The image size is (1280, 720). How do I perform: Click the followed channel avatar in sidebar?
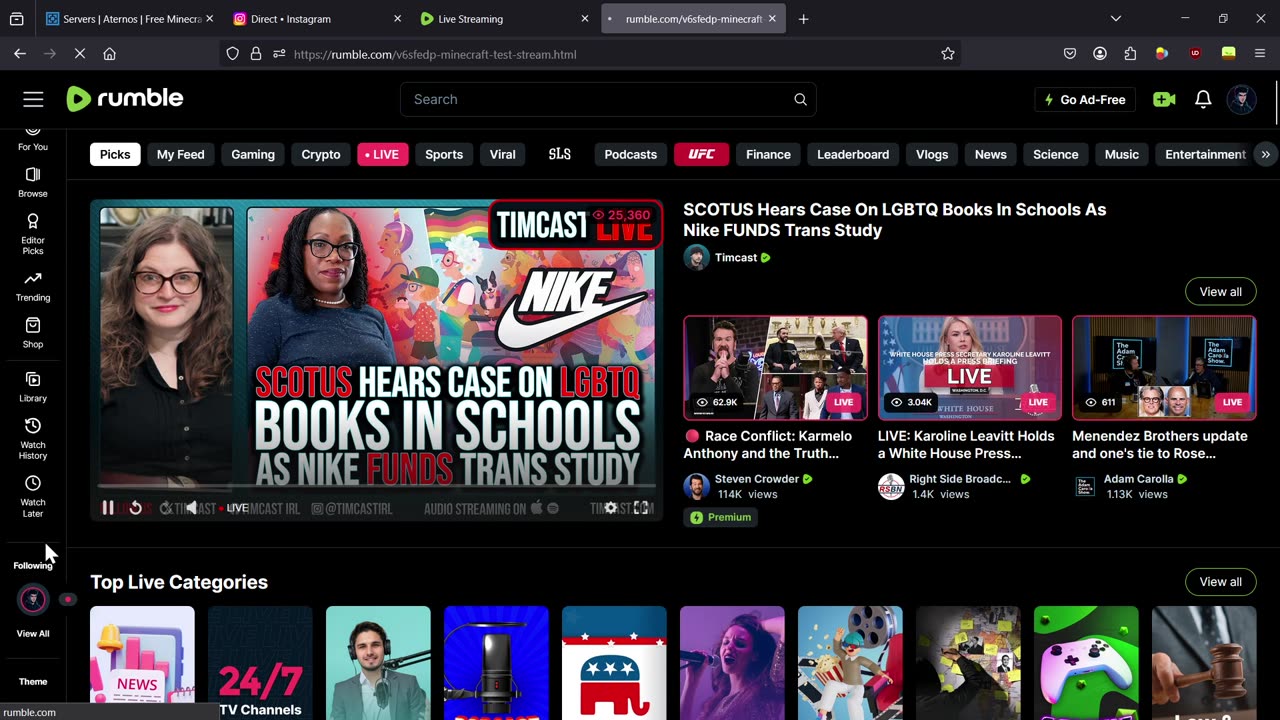pos(33,599)
